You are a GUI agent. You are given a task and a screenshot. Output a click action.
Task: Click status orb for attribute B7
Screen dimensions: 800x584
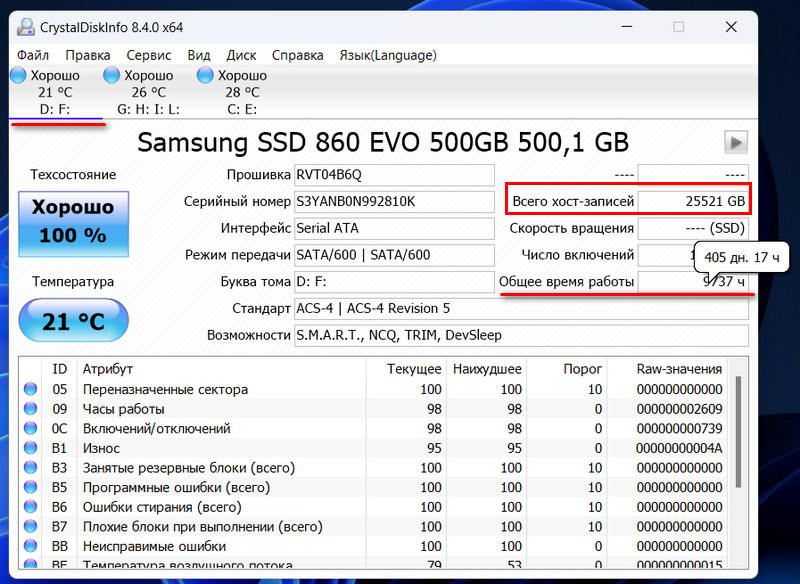[x=31, y=526]
